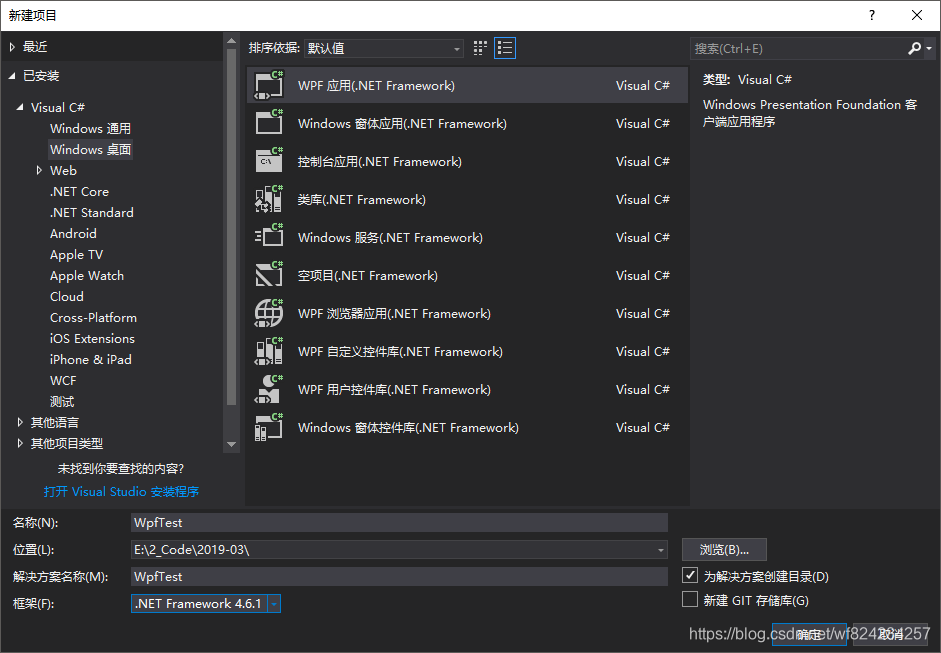Select Apple Watch category
Image resolution: width=941 pixels, height=653 pixels.
pyautogui.click(x=87, y=275)
